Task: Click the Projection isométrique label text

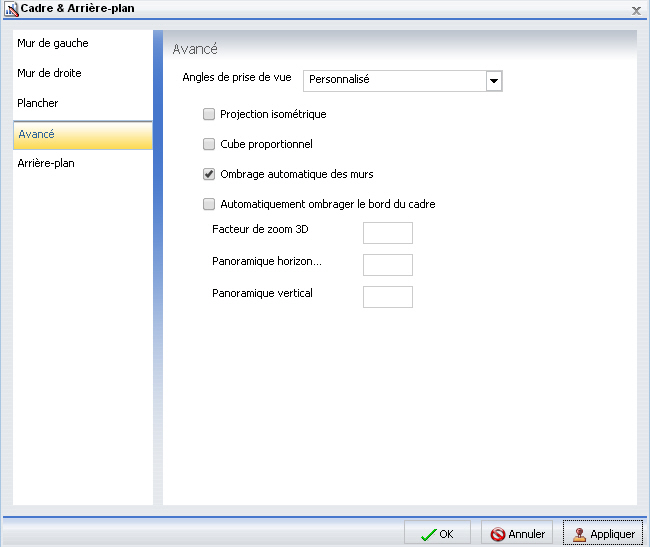Action: 273,114
